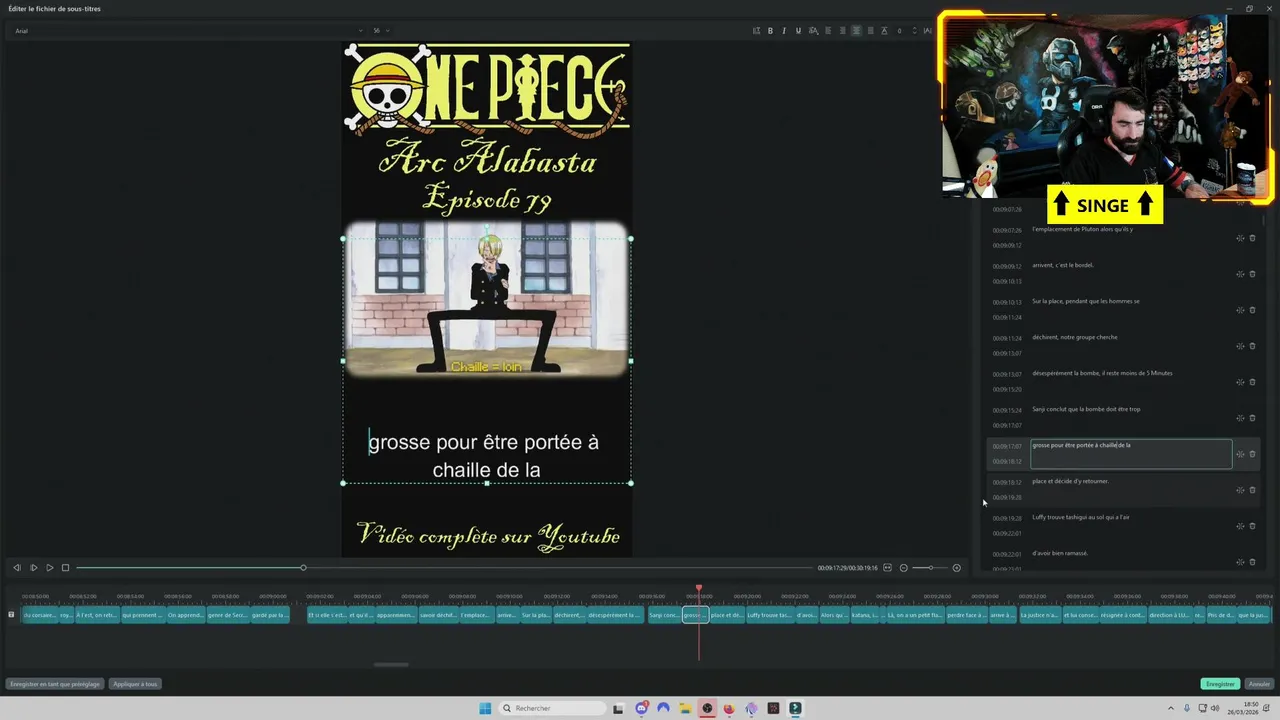Screen dimensions: 1280x720
Task: Select the 'Sanji conc...' timeline clip
Action: point(664,615)
